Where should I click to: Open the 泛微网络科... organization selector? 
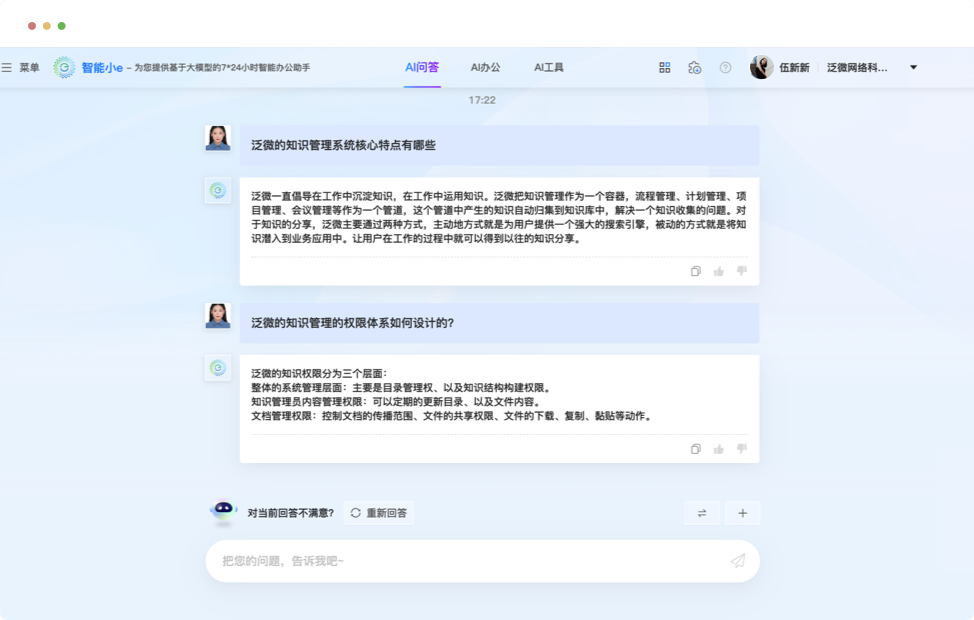857,67
